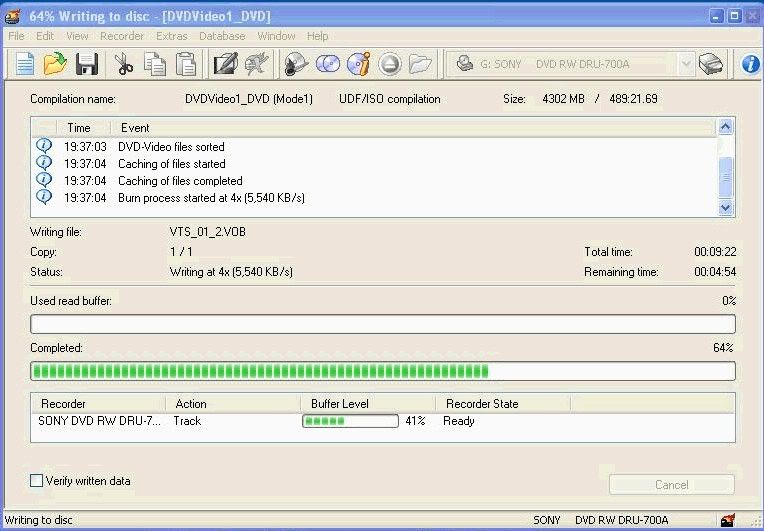
Task: Click the Paste clipboard icon
Action: (186, 64)
